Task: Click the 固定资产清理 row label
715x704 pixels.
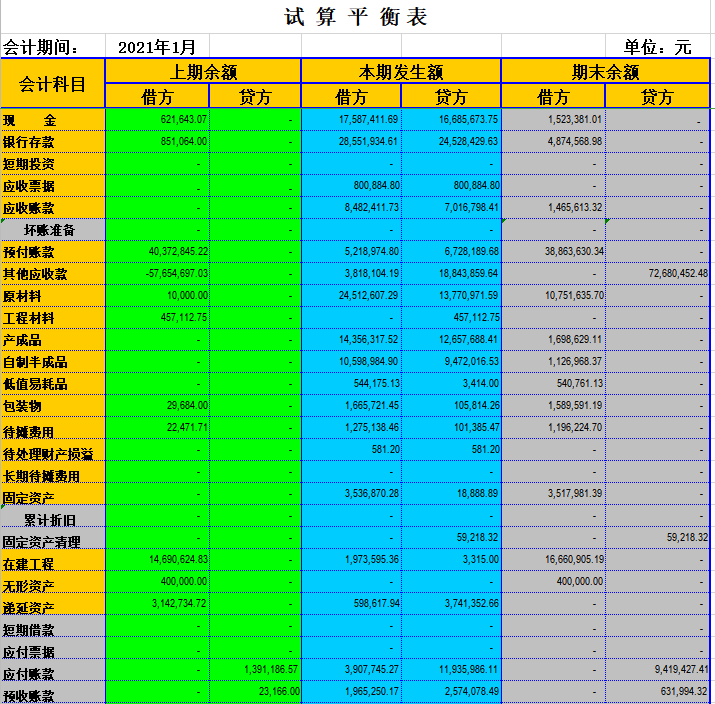Action: pyautogui.click(x=53, y=538)
